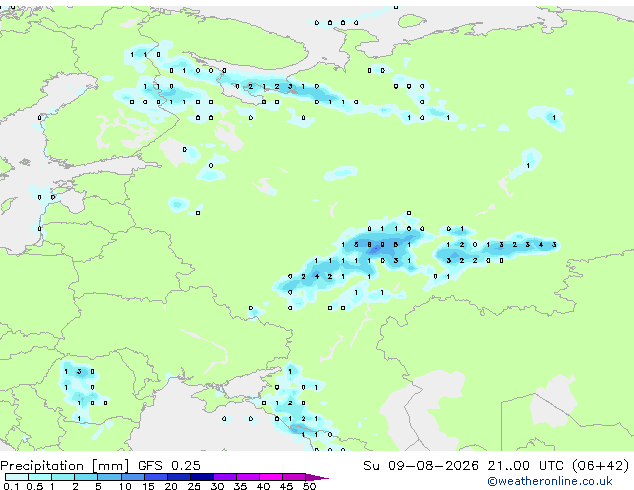Click the '21..00 UTC' time text
This screenshot has width=634, height=490.
(x=525, y=466)
